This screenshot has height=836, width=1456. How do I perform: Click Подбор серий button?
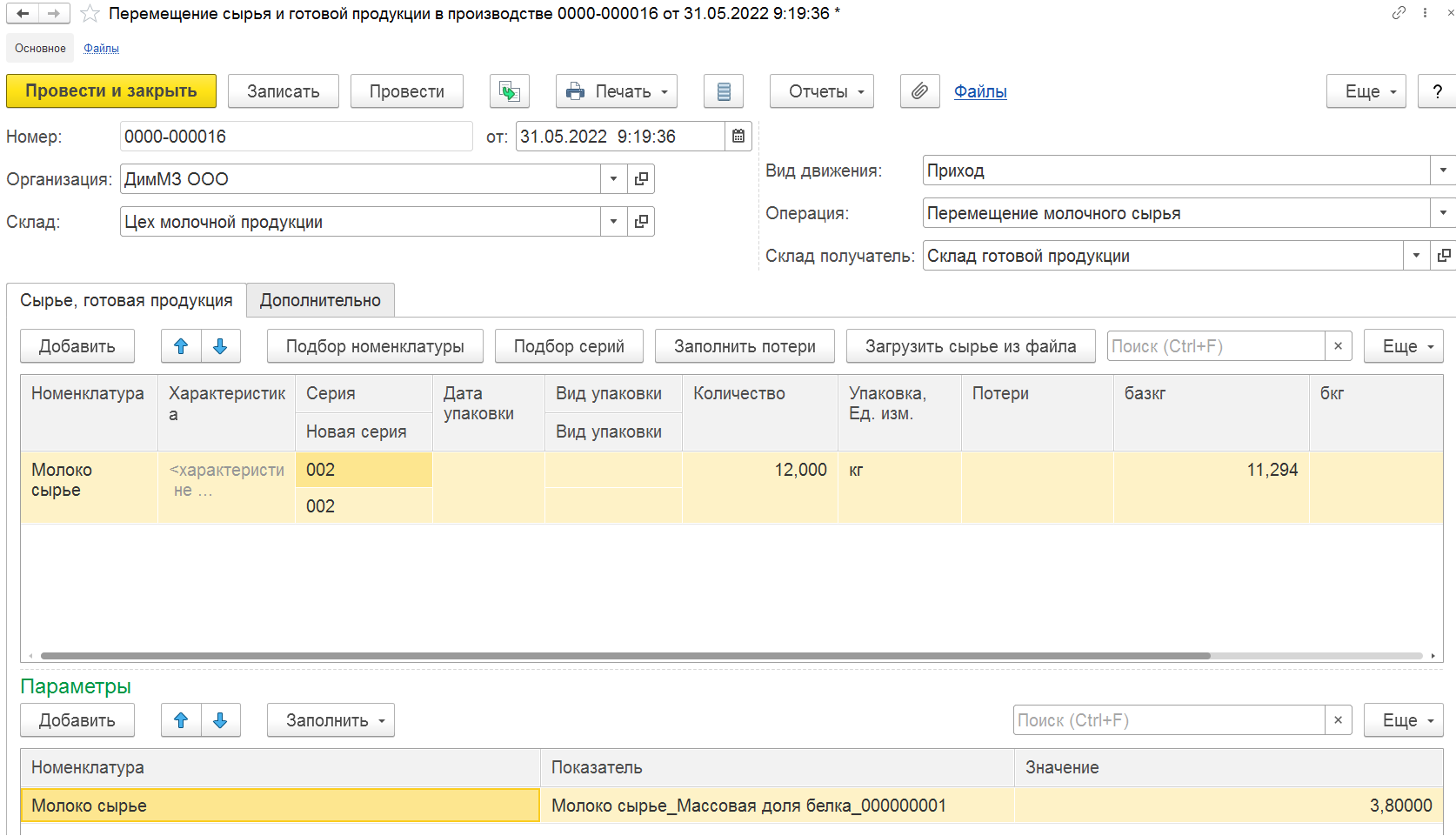click(x=569, y=346)
